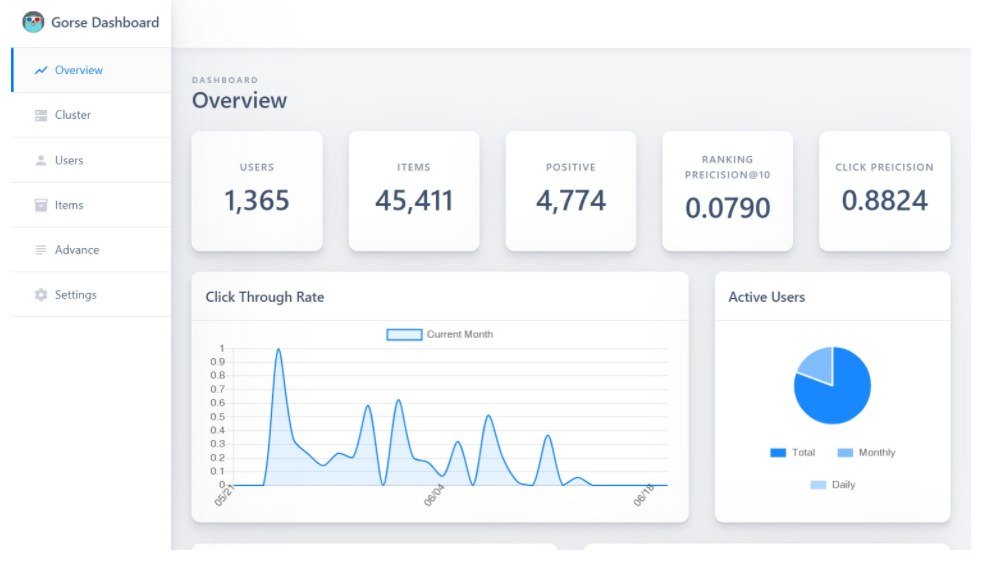Image resolution: width=984 pixels, height=562 pixels.
Task: Select the Users count card
Action: [257, 190]
